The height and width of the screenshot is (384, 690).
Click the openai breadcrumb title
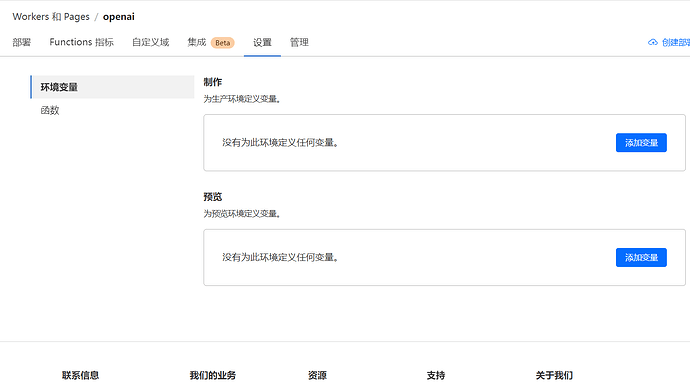[x=119, y=17]
